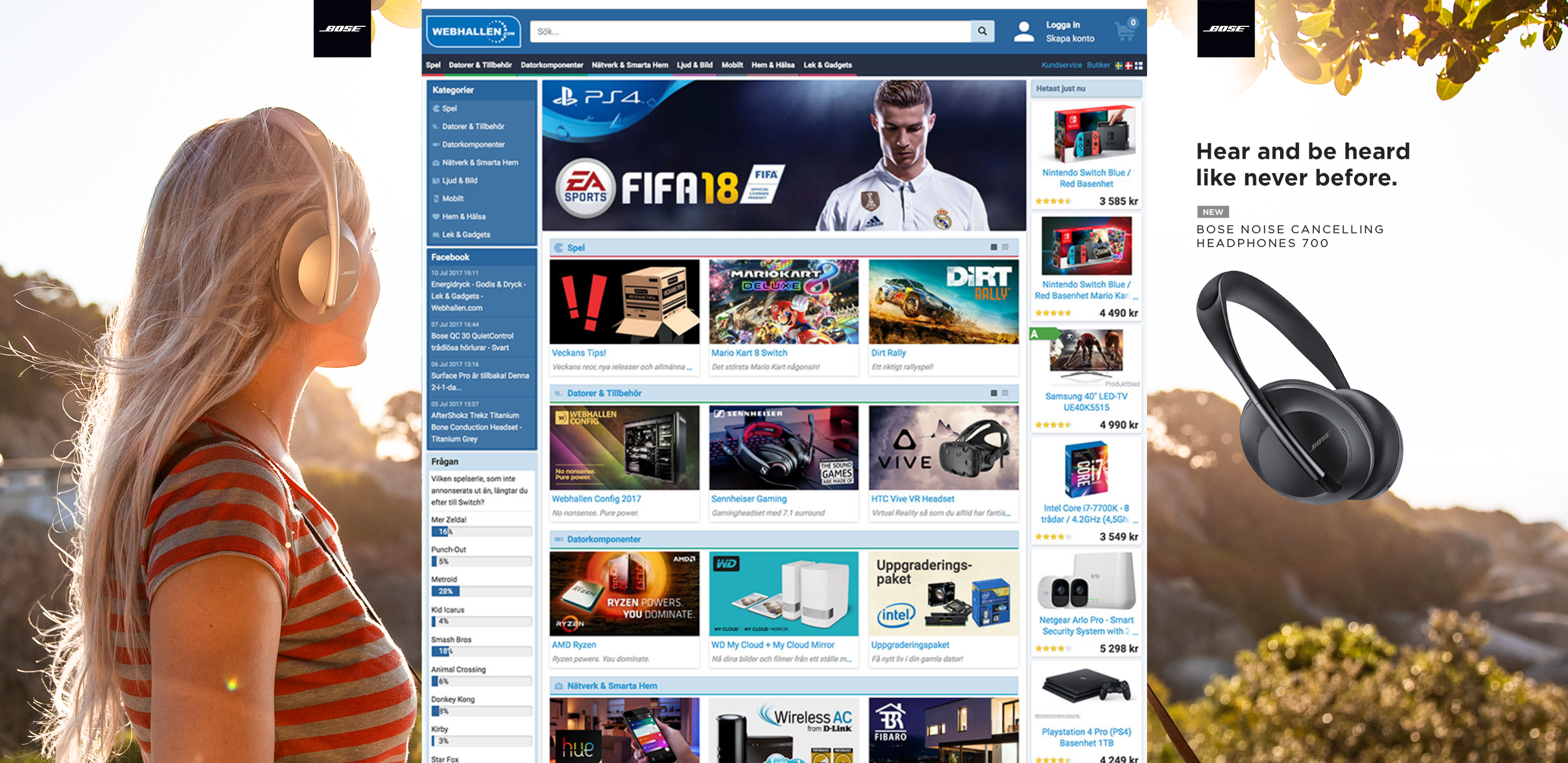Open Bose QC 30 QuietControl Facebook post

(472, 342)
